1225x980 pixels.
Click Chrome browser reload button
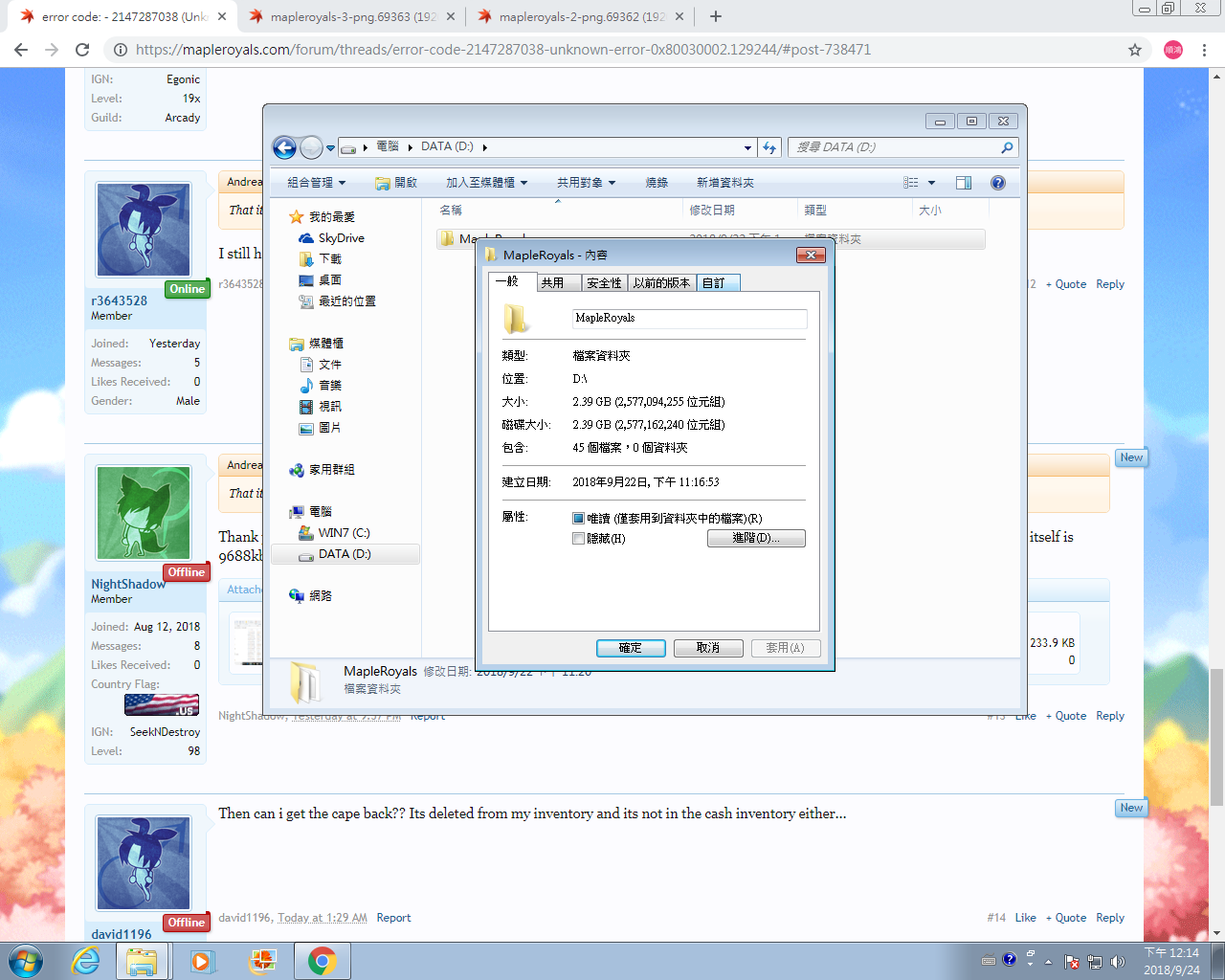tap(82, 50)
